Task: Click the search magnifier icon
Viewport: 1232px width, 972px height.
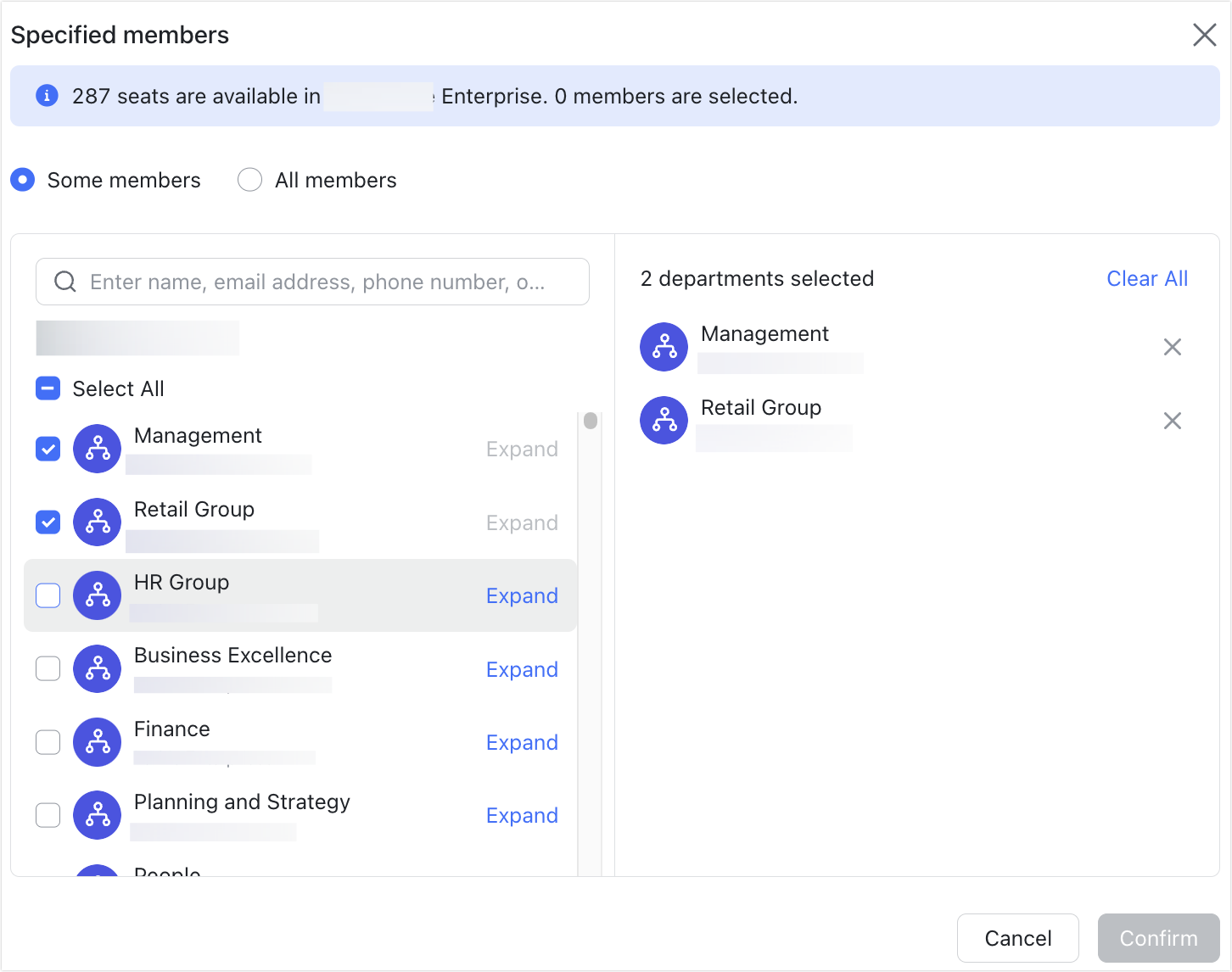Action: 65,282
